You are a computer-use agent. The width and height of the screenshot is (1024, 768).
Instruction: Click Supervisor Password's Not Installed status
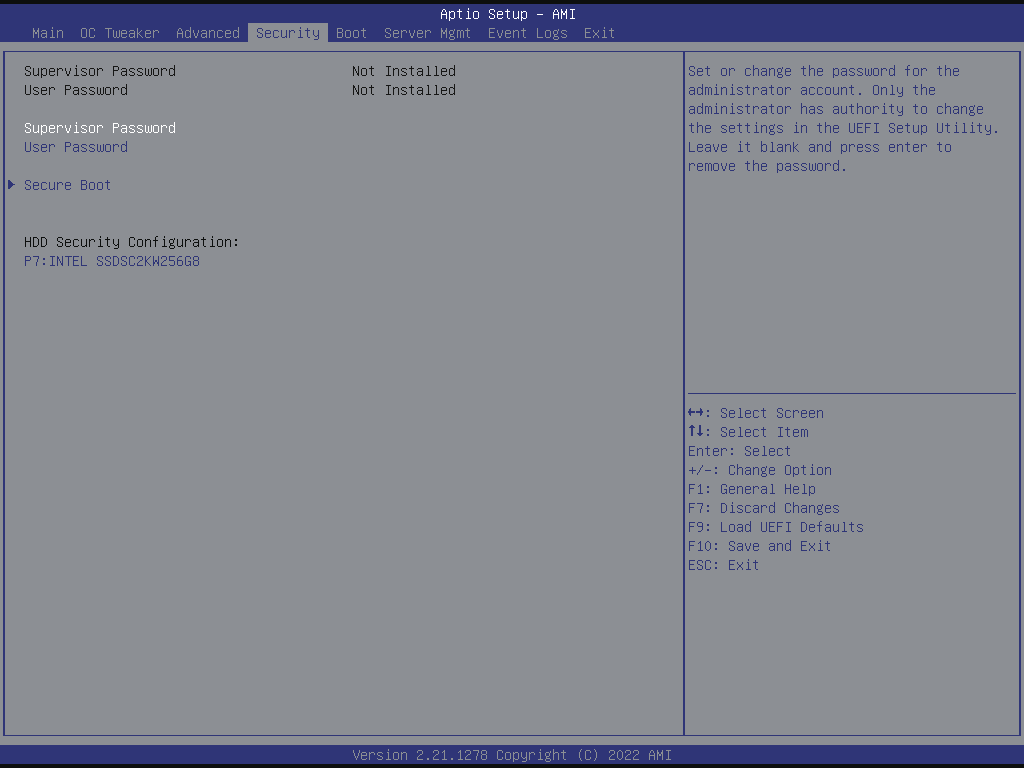[403, 71]
